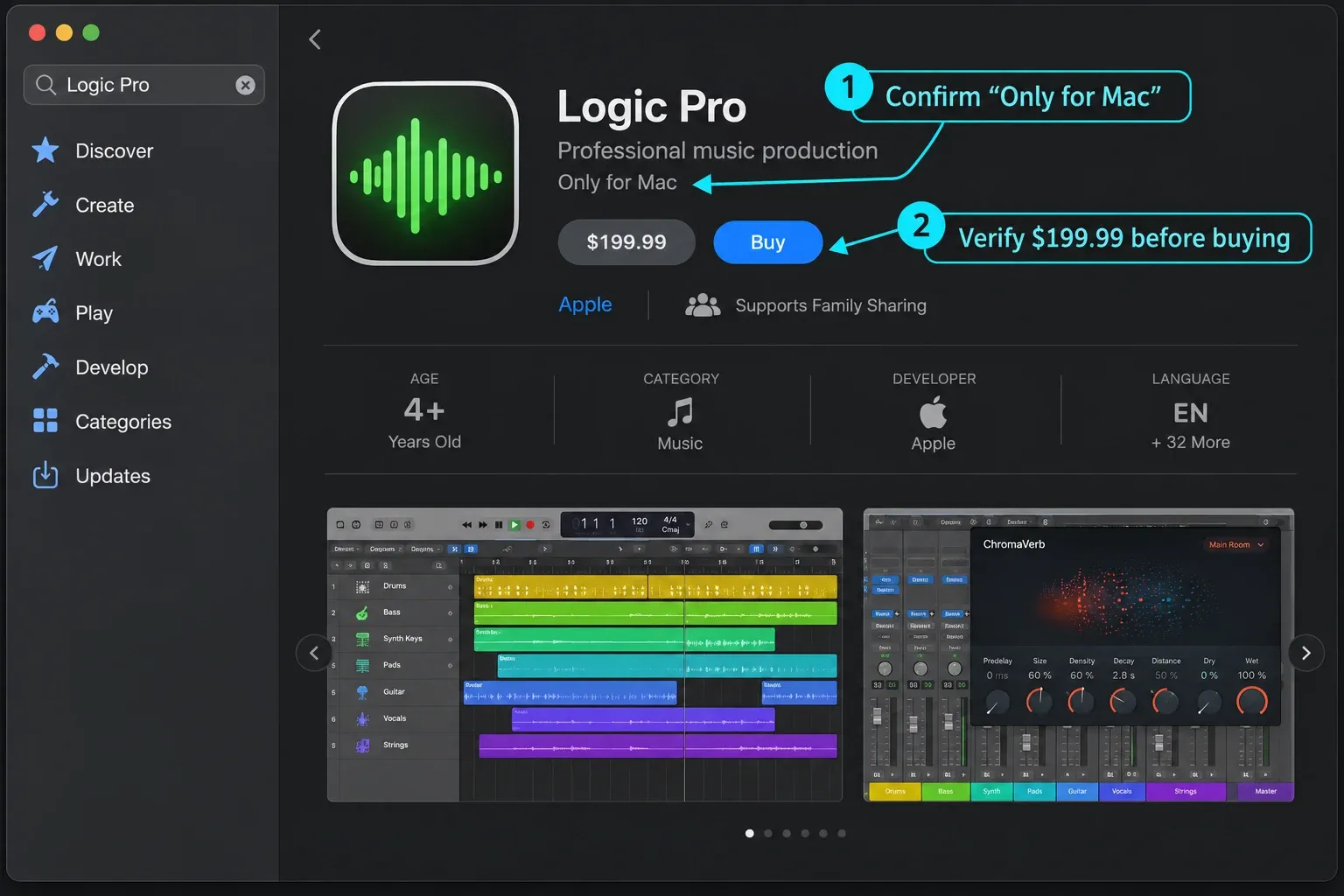The height and width of the screenshot is (896, 1344).
Task: Click the EN language entry
Action: click(1191, 413)
